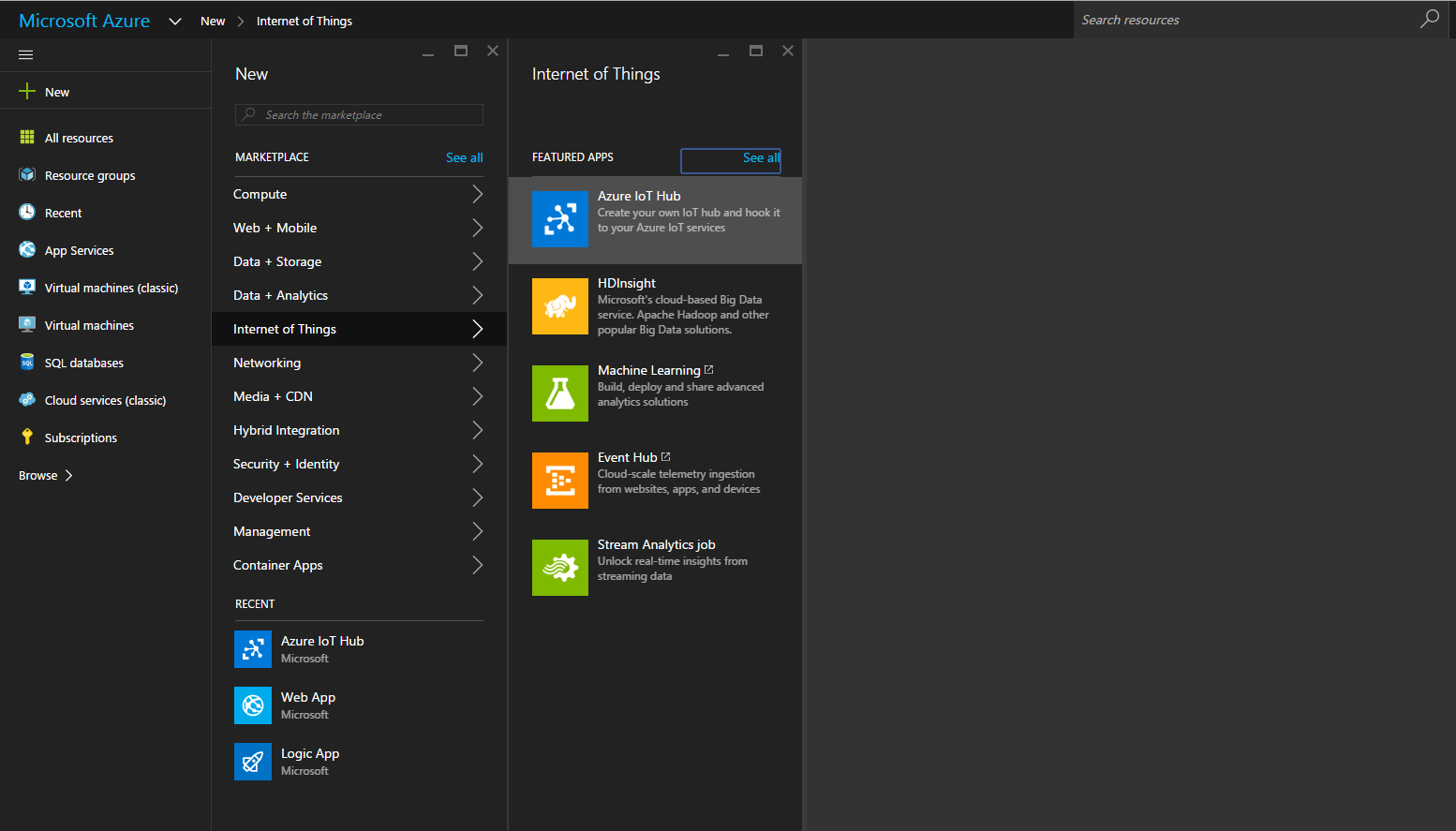
Task: Open All resources grid icon
Action: tap(27, 137)
